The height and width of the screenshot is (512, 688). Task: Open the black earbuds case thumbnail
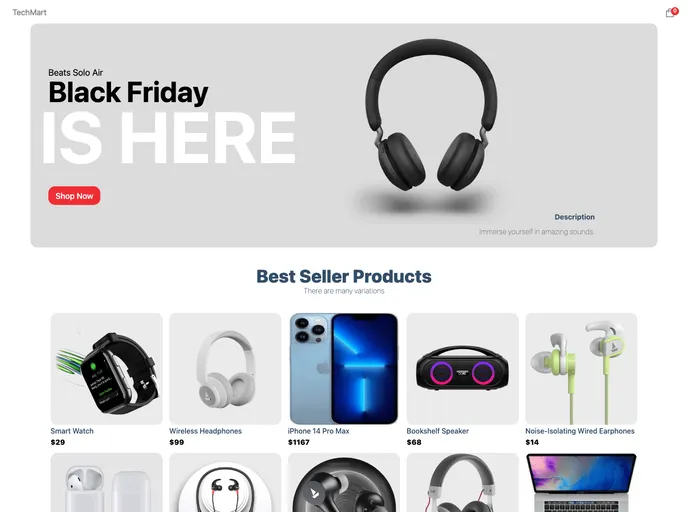coord(344,483)
